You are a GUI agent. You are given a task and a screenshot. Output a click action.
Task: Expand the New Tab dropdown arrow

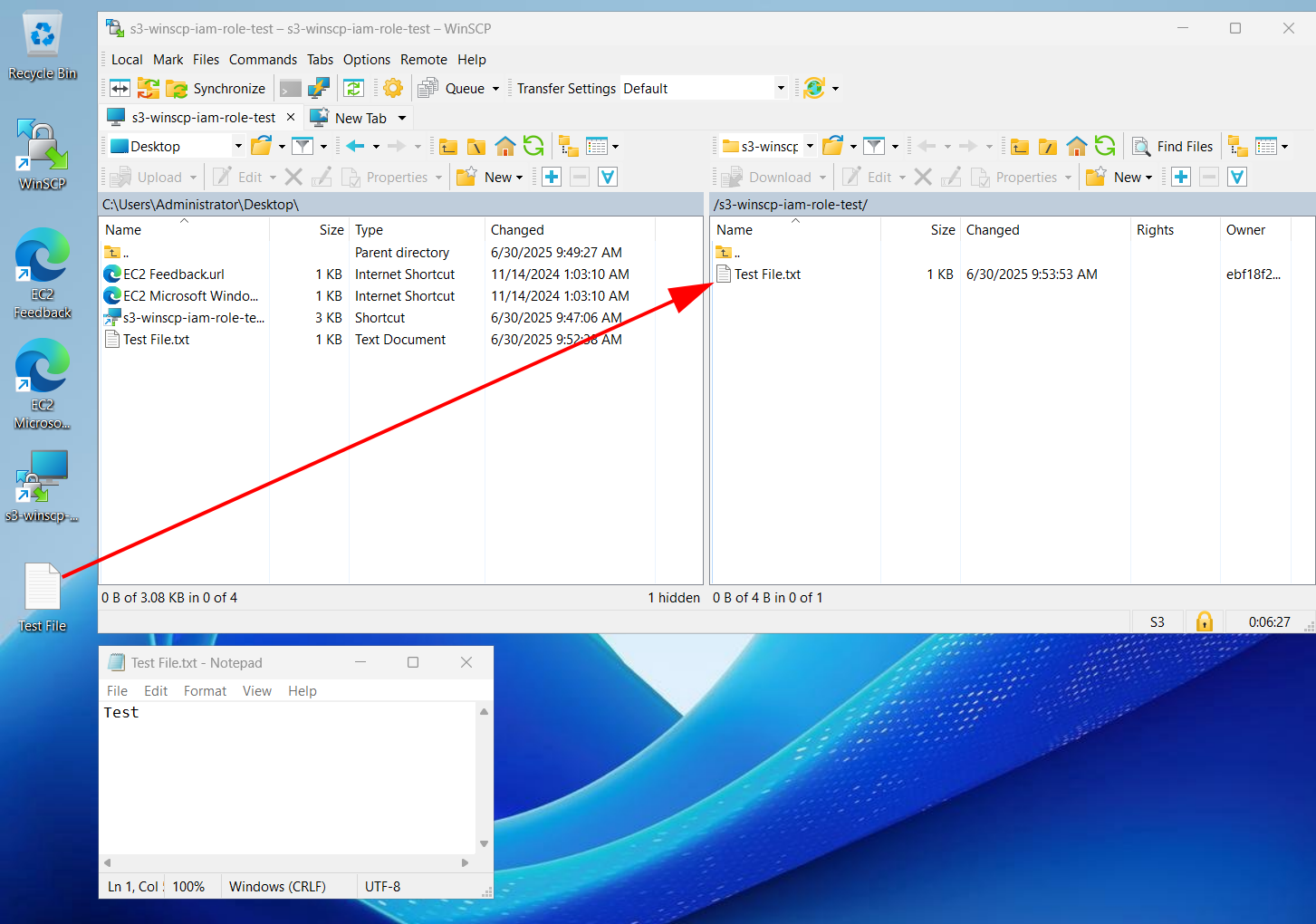402,118
